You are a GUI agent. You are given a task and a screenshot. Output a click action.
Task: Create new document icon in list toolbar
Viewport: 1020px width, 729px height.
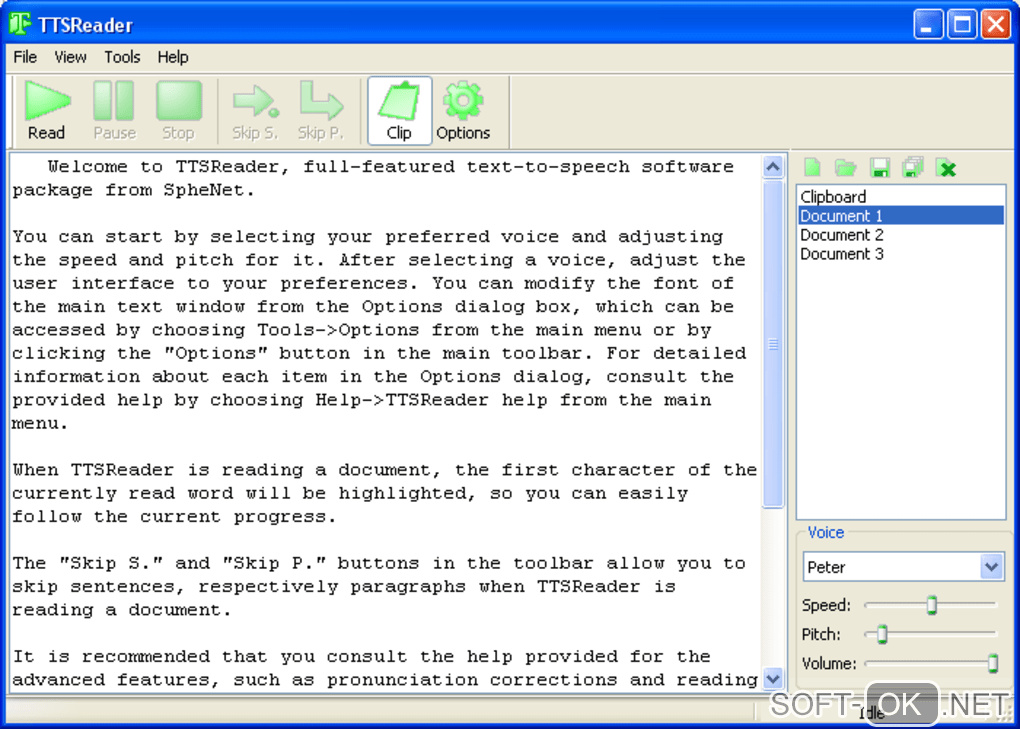click(812, 168)
